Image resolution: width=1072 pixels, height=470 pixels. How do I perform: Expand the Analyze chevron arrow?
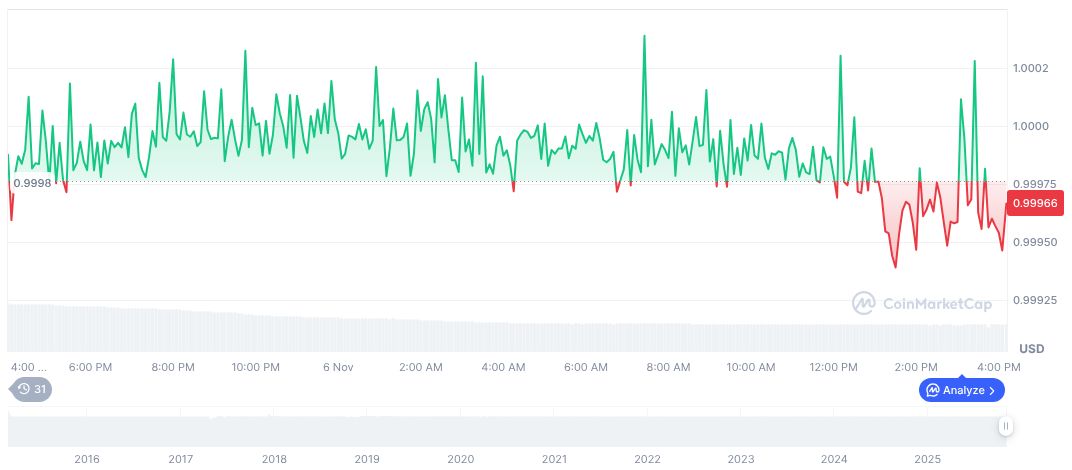[x=994, y=390]
